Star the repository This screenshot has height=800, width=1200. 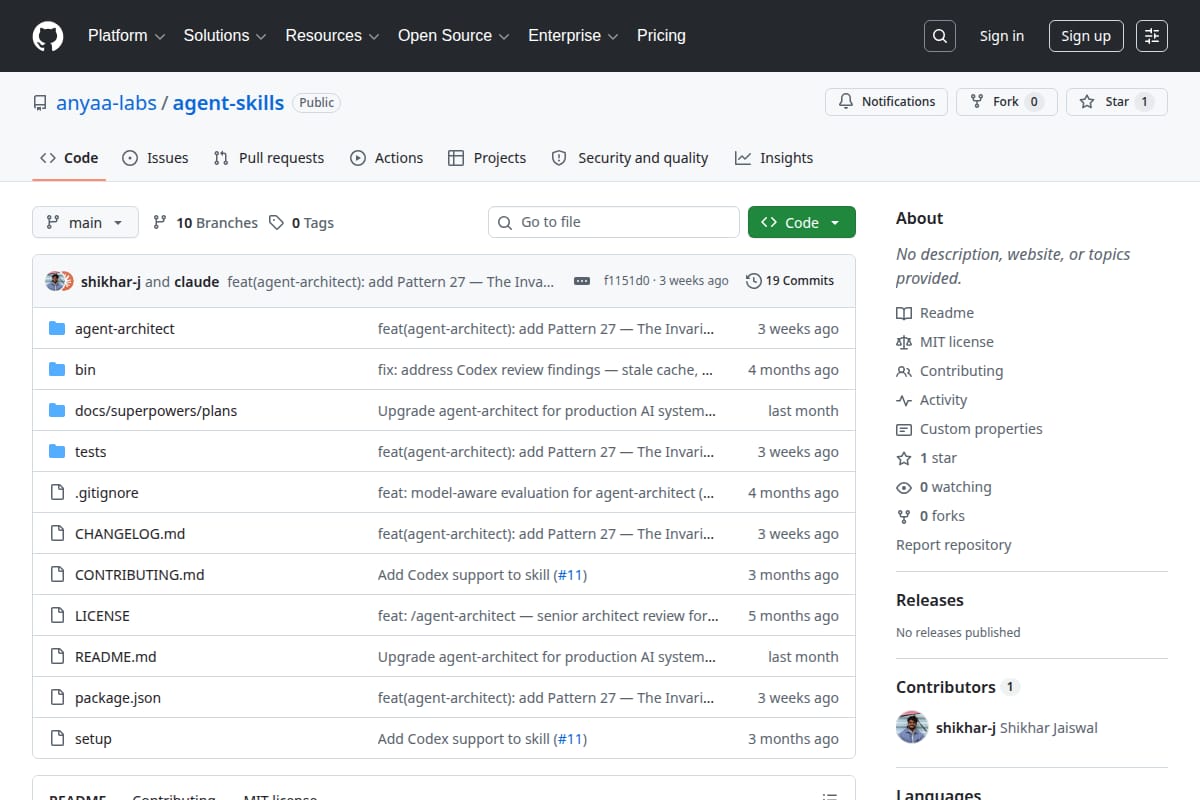pos(1117,102)
